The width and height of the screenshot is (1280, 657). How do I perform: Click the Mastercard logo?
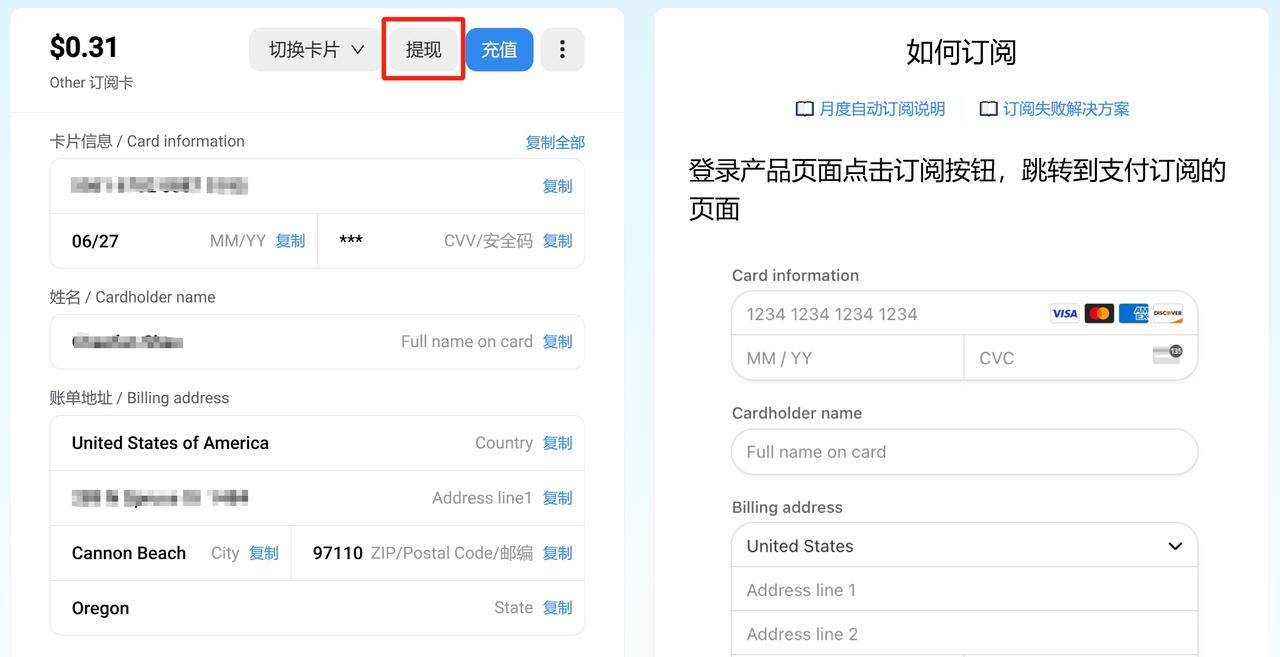tap(1099, 314)
